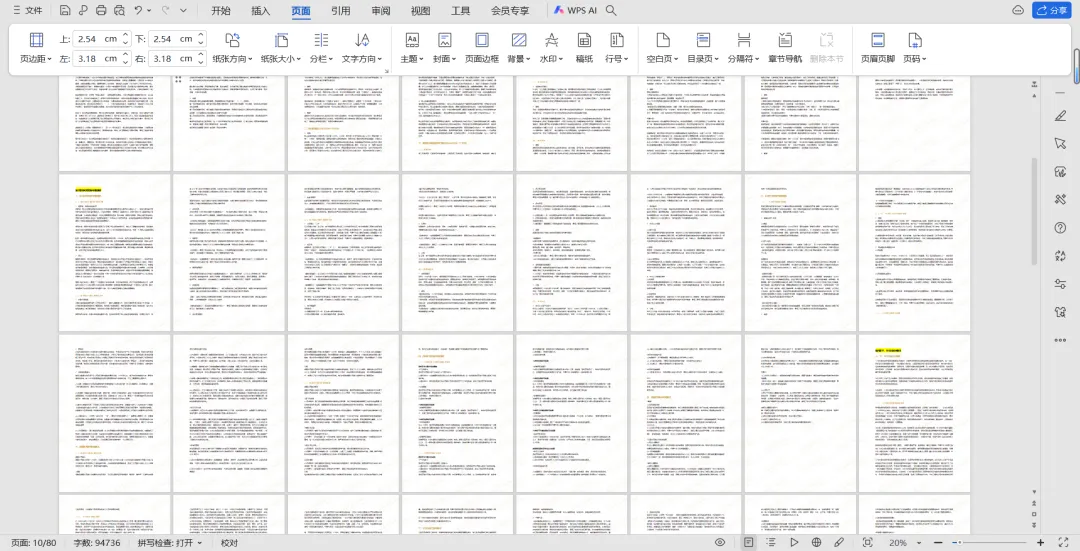Click the cloud sync status icon

pos(1018,10)
